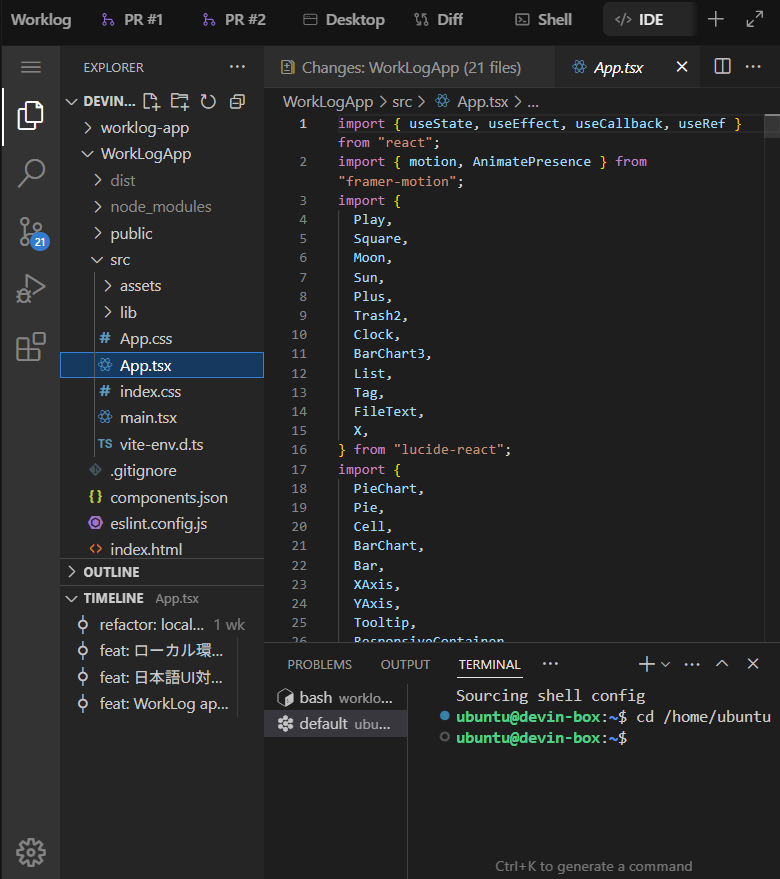Open the new terminal launch profile dropdown
Image resolution: width=780 pixels, height=879 pixels.
(666, 664)
